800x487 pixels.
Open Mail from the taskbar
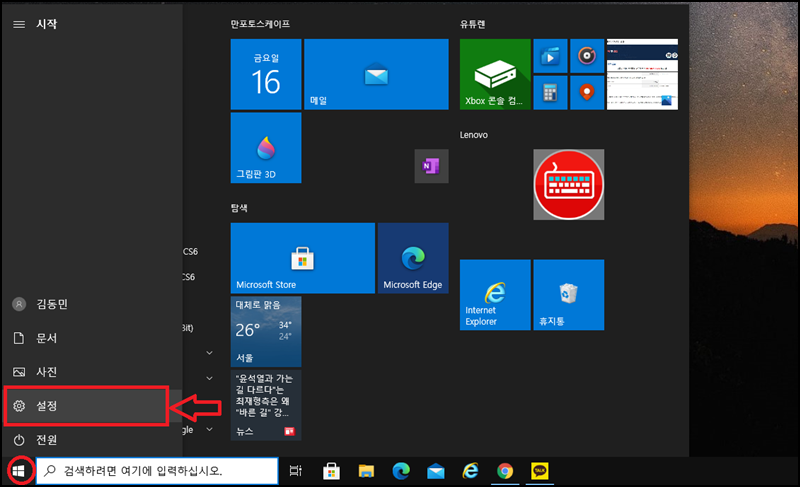pyautogui.click(x=435, y=471)
